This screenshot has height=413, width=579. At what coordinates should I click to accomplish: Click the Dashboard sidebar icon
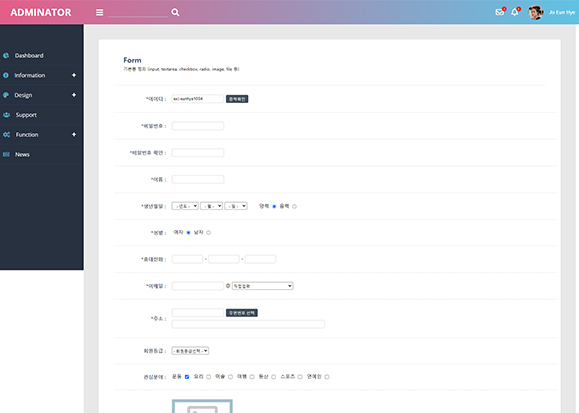pos(6,55)
